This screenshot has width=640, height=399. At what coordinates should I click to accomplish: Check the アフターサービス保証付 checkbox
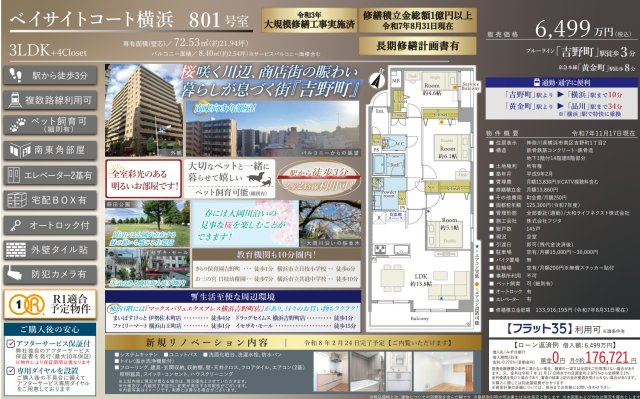(11, 344)
